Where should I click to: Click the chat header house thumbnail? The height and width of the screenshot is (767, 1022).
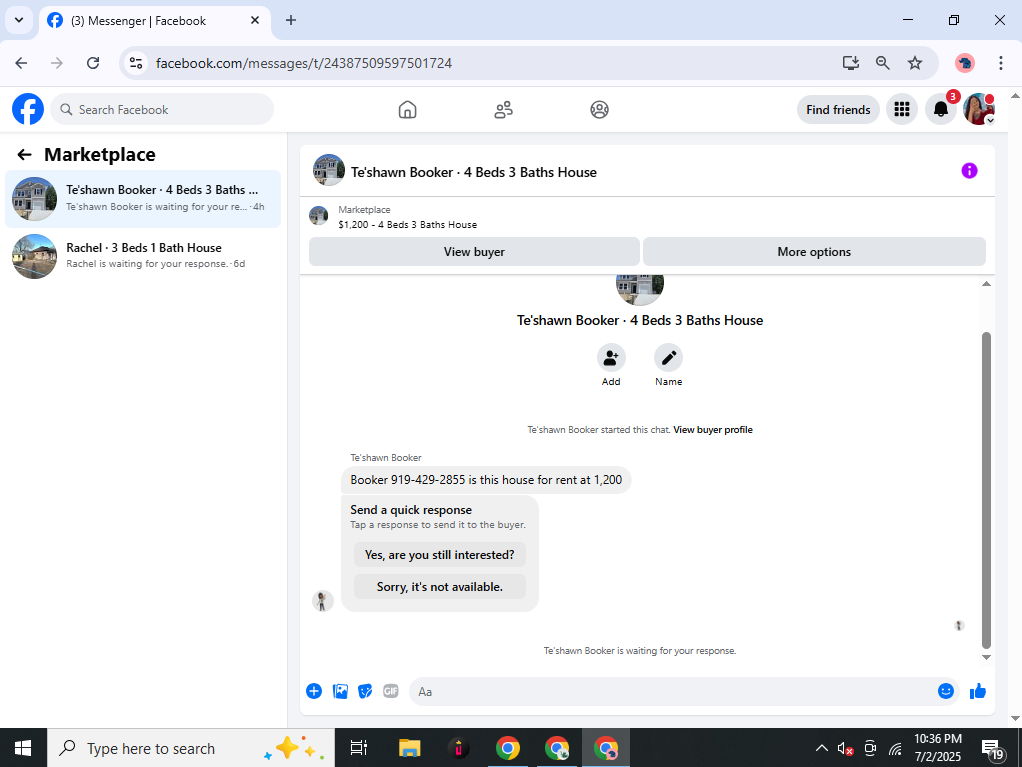328,170
